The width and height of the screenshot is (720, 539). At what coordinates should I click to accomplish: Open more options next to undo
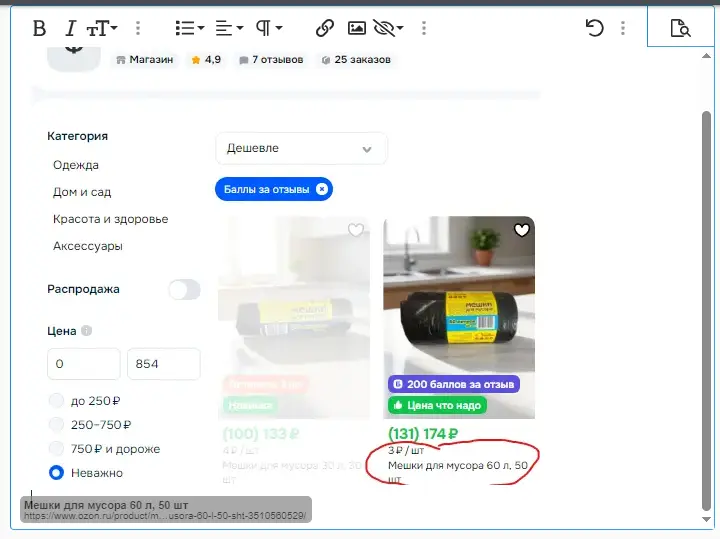pos(623,28)
